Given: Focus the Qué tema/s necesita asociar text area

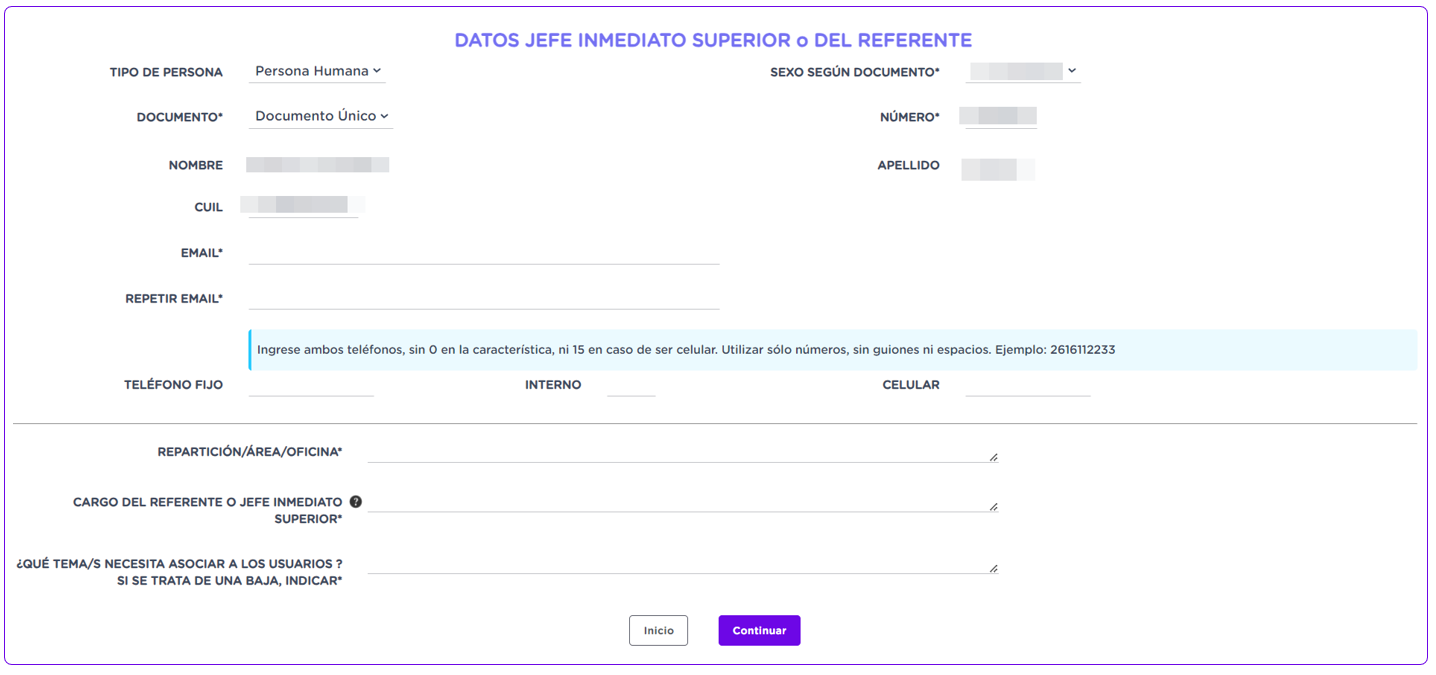Looking at the screenshot, I should pos(683,563).
